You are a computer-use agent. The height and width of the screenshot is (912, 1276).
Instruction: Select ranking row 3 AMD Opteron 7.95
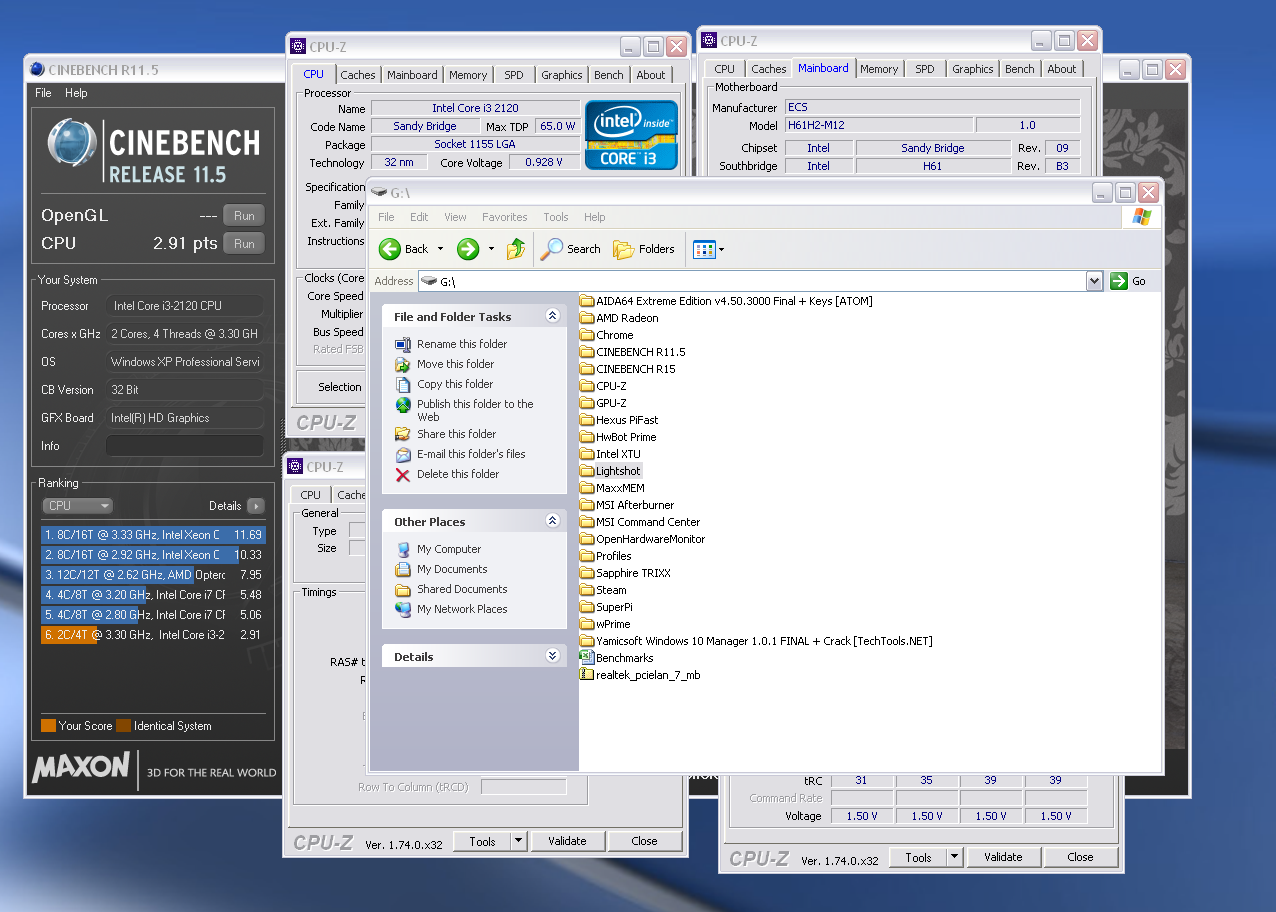pos(154,575)
